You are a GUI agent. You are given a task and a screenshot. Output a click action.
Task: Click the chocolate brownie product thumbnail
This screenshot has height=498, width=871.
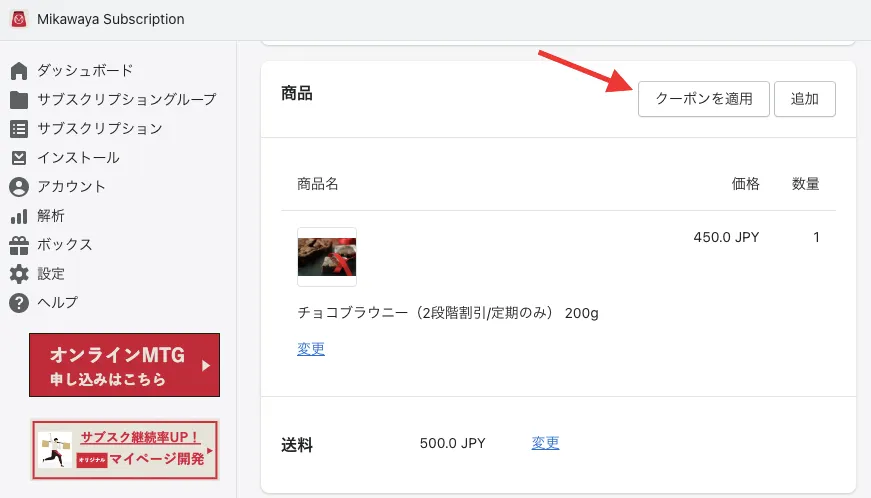(x=327, y=257)
